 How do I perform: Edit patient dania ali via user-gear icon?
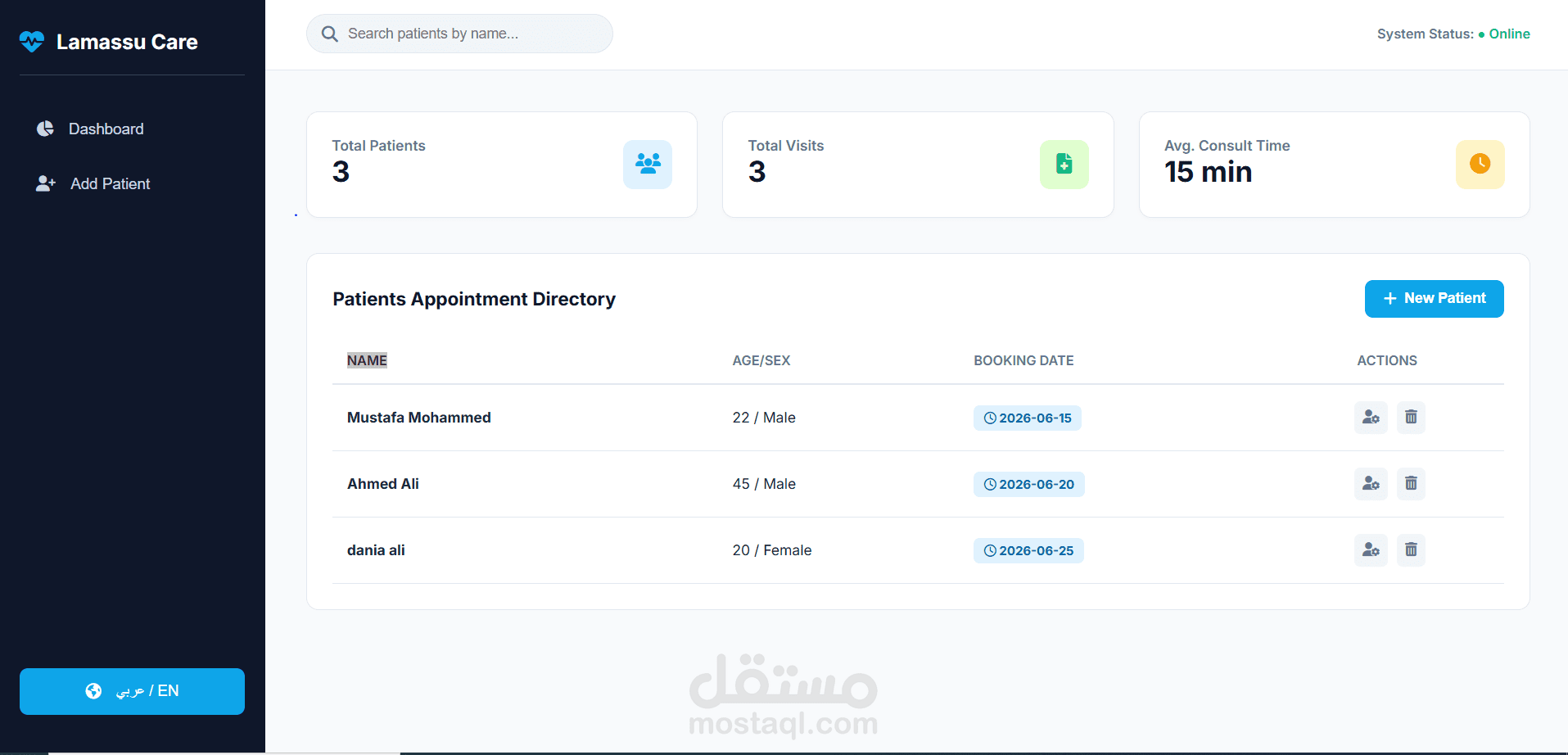[1371, 550]
